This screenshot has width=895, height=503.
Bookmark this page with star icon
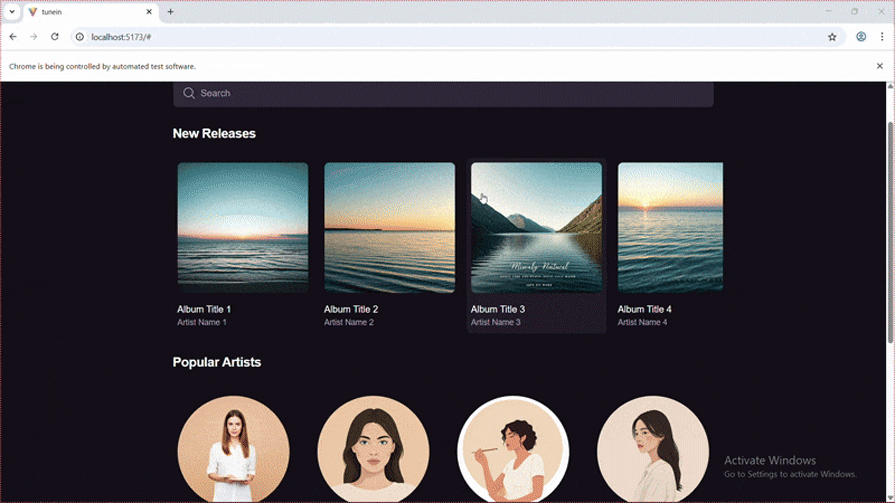coord(832,37)
